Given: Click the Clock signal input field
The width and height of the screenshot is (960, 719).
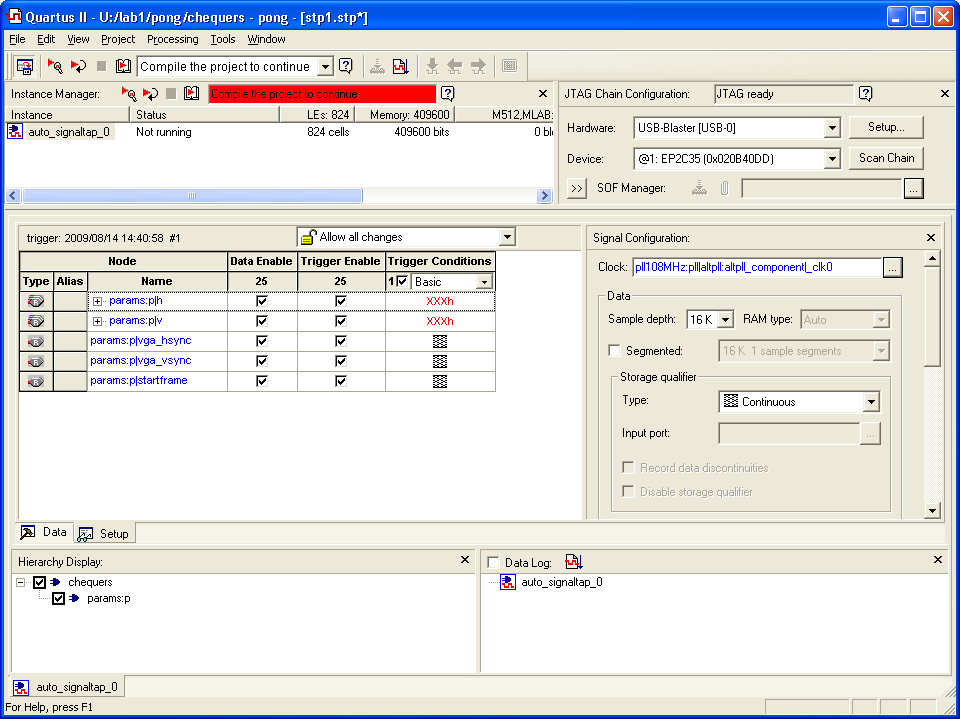Looking at the screenshot, I should point(756,267).
